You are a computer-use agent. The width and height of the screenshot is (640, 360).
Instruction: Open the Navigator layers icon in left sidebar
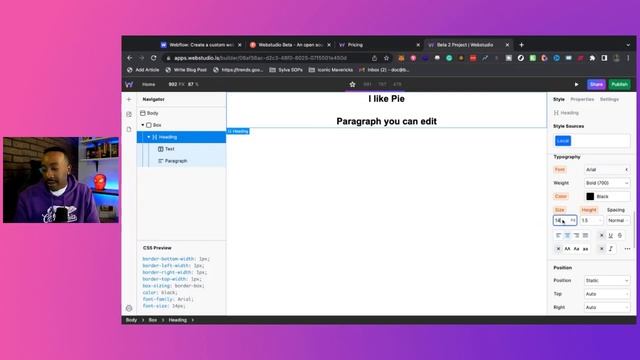(x=129, y=114)
